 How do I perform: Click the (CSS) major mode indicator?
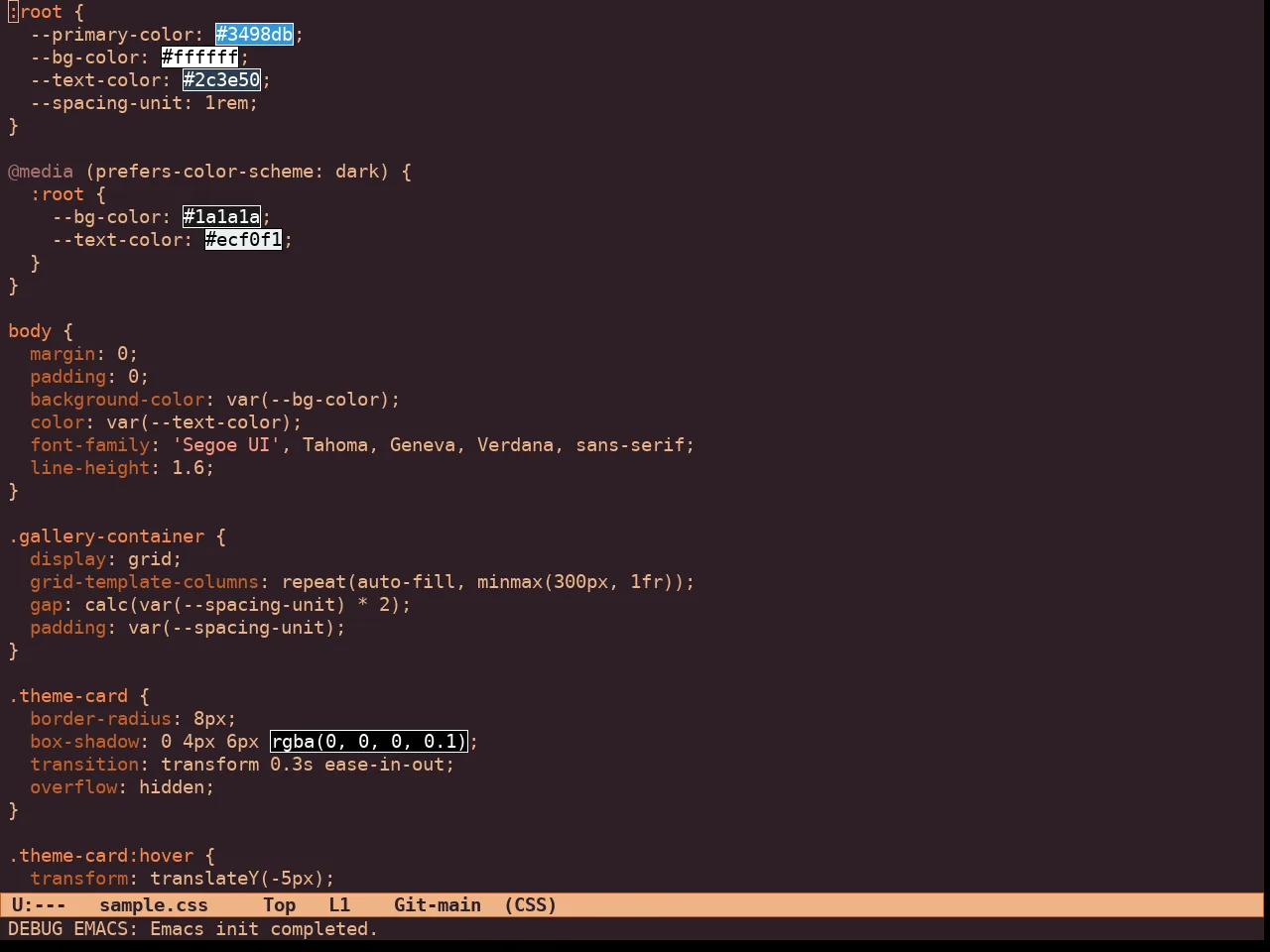click(531, 904)
